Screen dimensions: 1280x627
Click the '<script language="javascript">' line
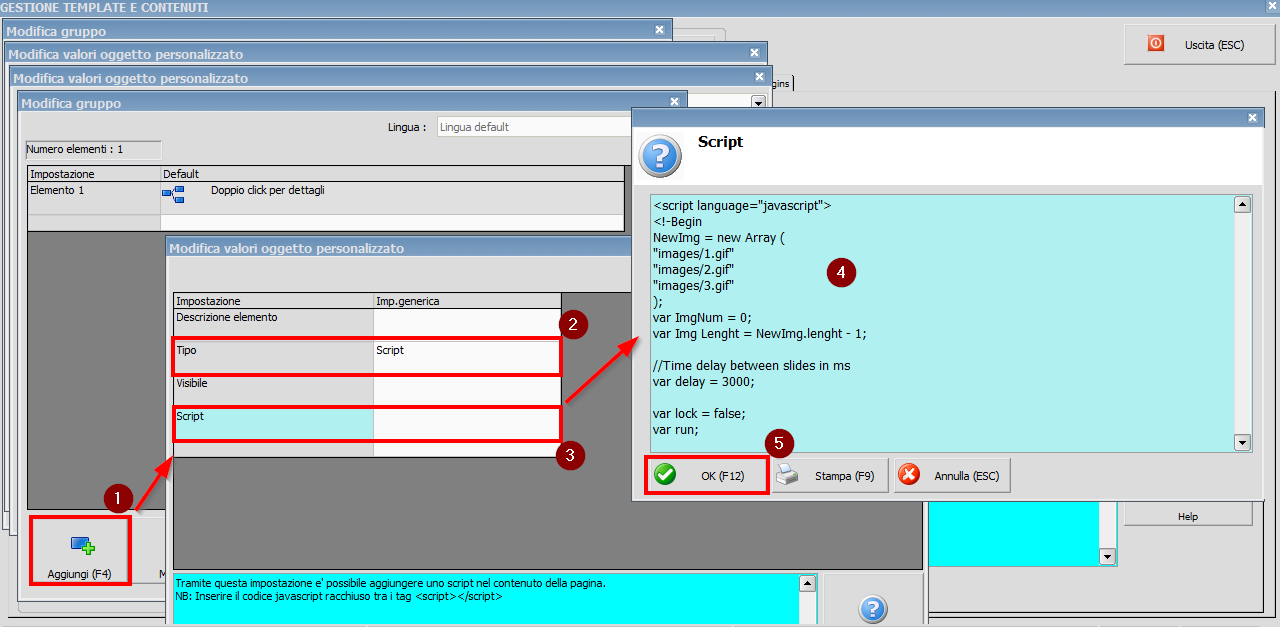742,206
